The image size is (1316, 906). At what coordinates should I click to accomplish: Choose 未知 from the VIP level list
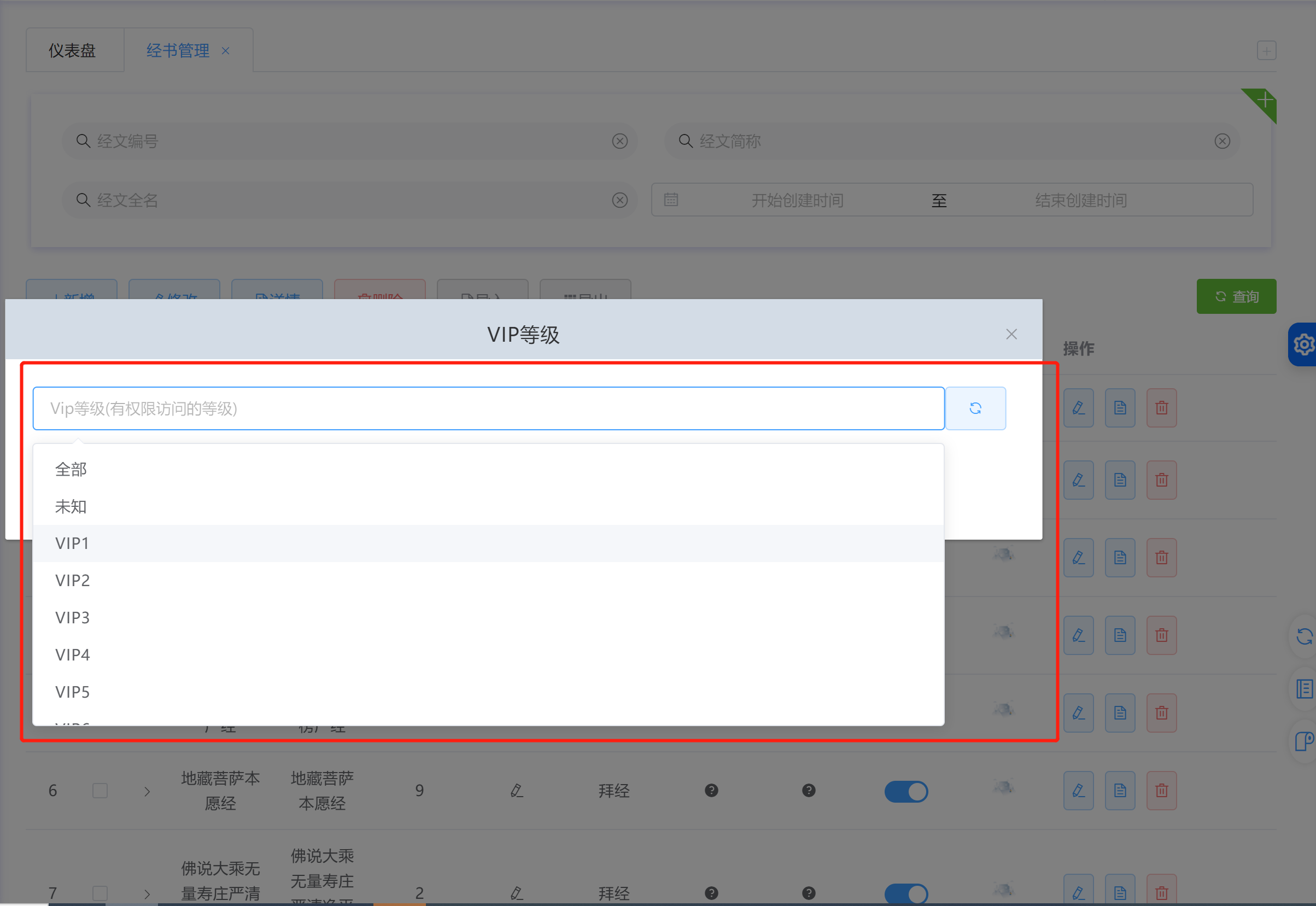click(x=489, y=506)
